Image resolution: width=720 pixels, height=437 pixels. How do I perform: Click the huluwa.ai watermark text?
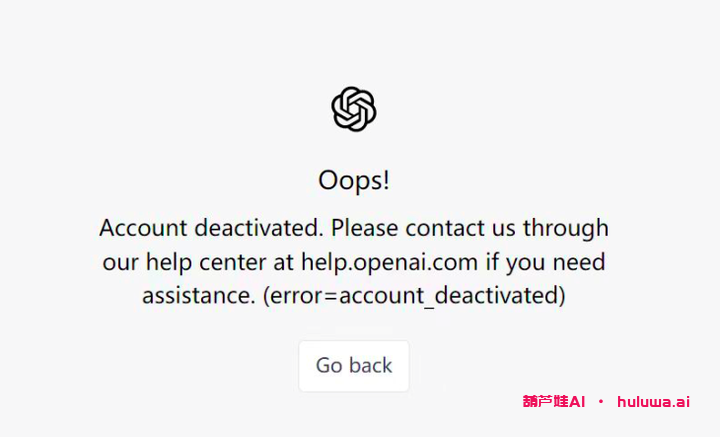[x=653, y=402]
